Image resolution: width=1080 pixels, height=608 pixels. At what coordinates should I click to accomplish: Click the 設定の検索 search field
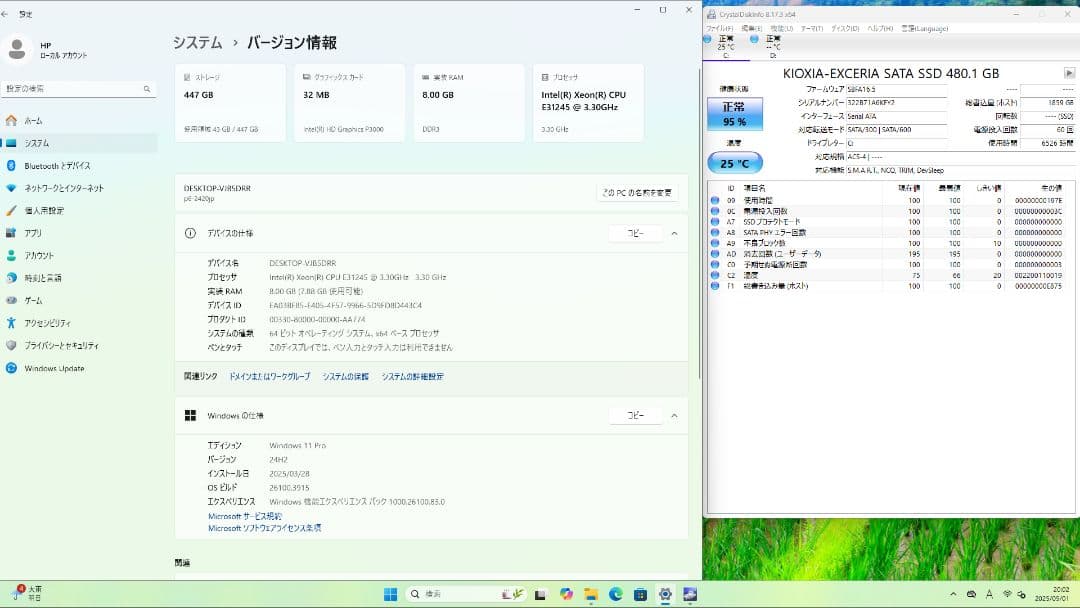pos(78,88)
